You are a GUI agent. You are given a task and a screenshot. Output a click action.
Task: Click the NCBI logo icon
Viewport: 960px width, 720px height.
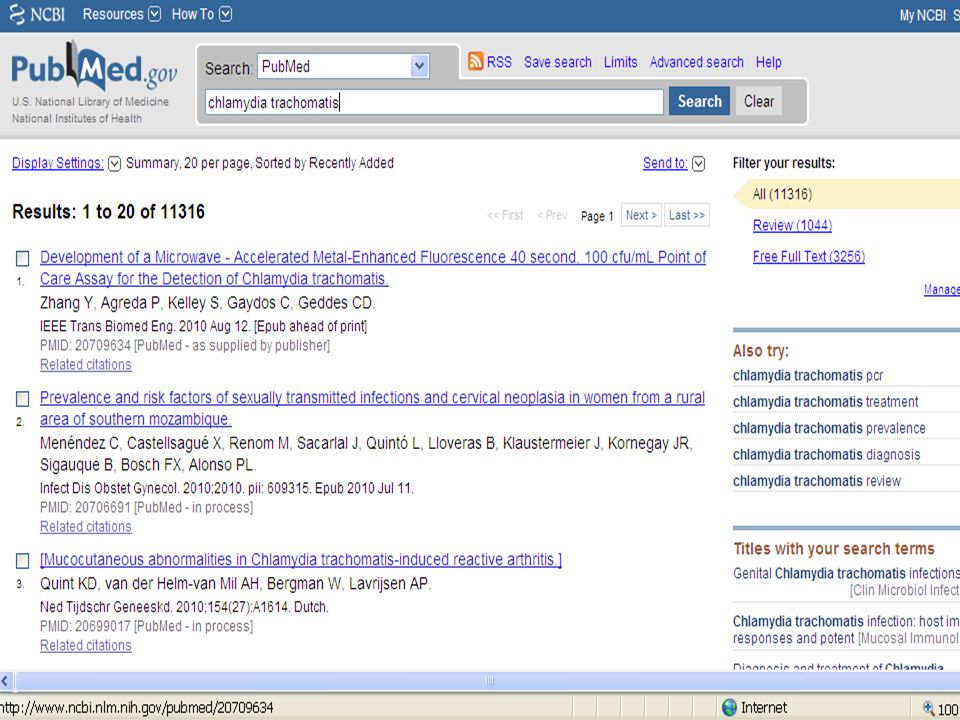17,14
